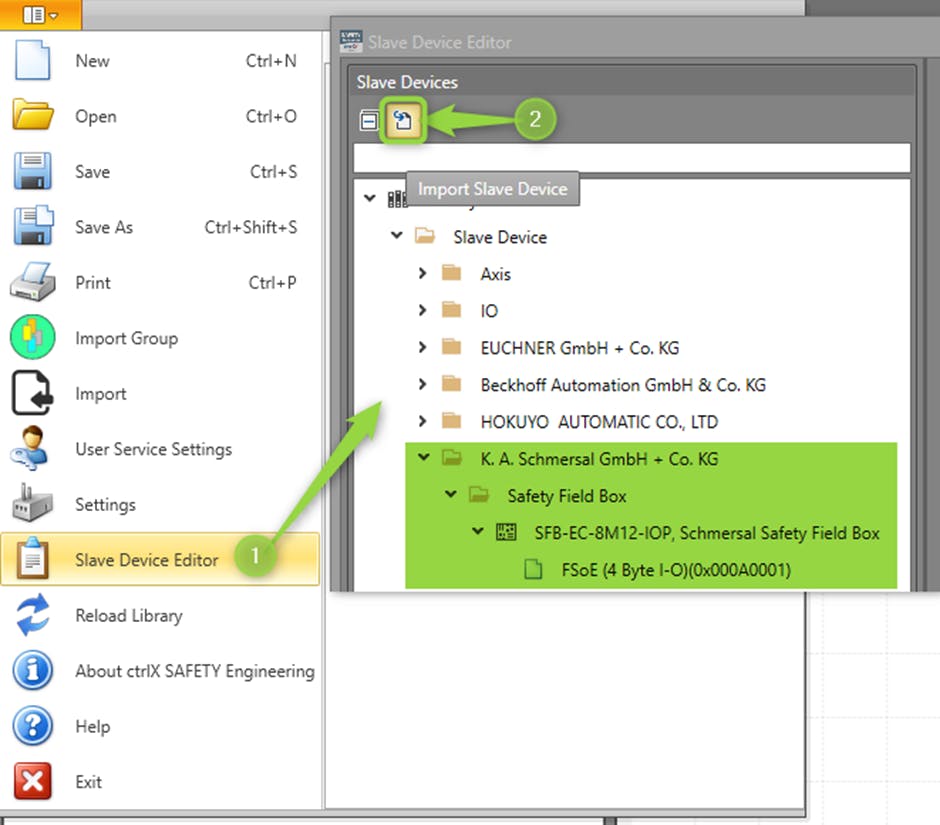Click the Open folder icon
This screenshot has width=940, height=825.
[x=32, y=116]
